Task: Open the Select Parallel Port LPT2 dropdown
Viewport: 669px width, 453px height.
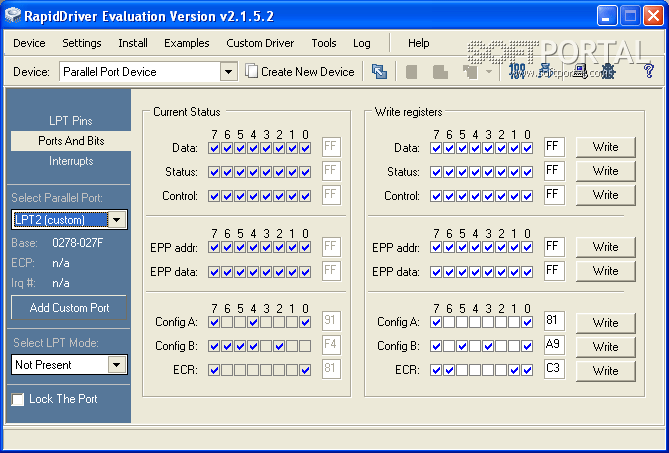Action: [116, 220]
